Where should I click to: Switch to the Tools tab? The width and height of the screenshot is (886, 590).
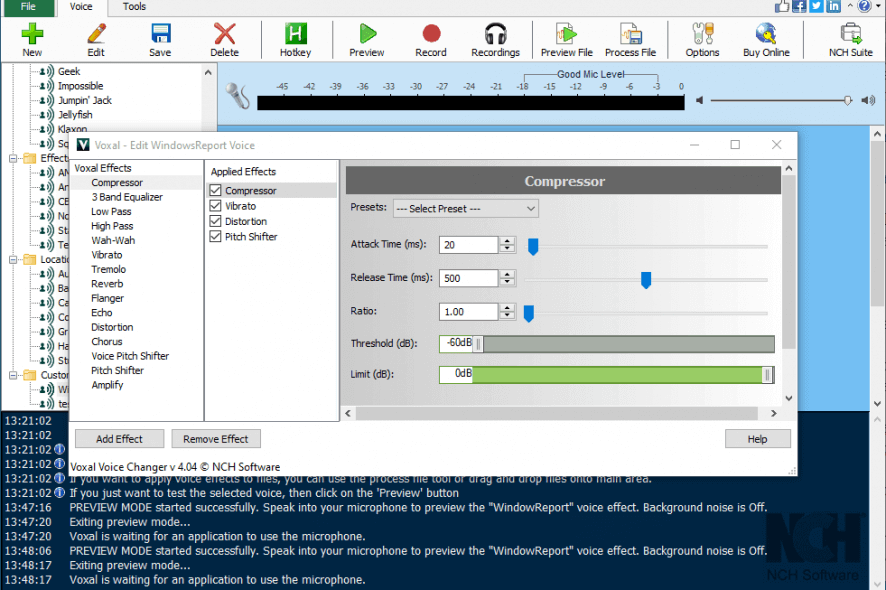click(x=134, y=7)
